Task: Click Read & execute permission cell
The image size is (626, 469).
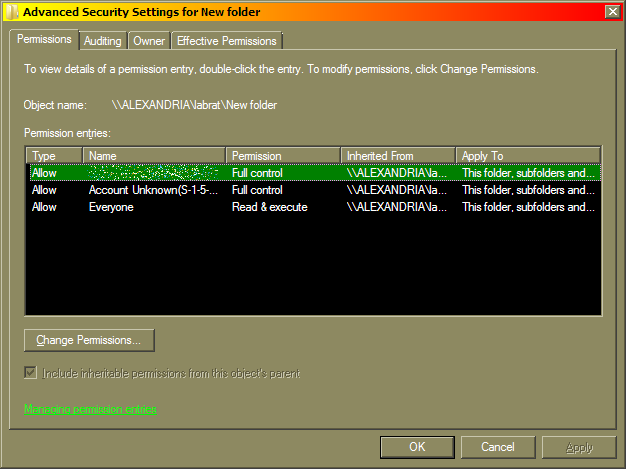Action: 269,207
